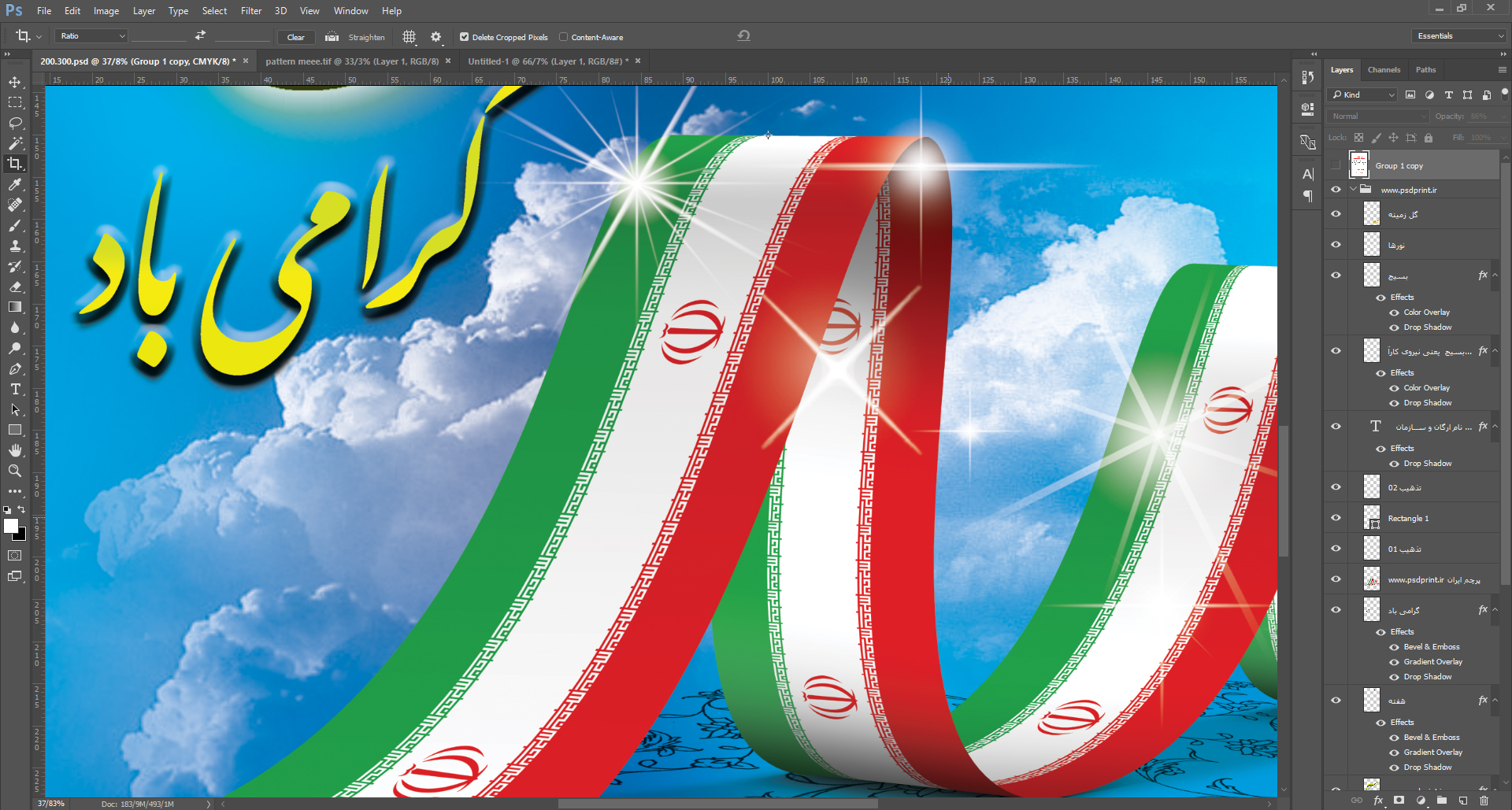Switch to pattern meee.tif document tab

(x=352, y=61)
